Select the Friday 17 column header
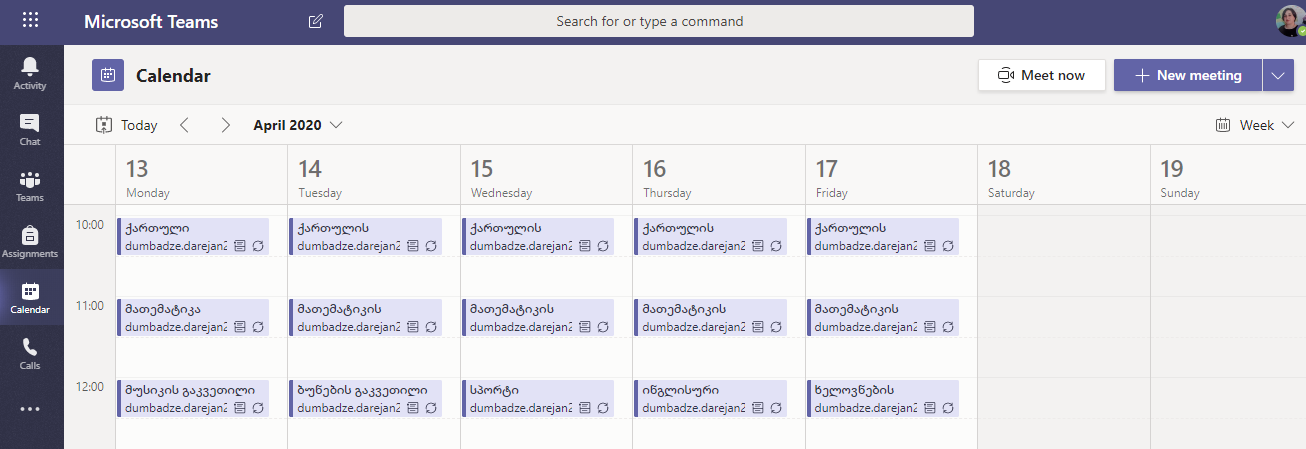Viewport: 1306px width, 449px height. pyautogui.click(x=891, y=176)
